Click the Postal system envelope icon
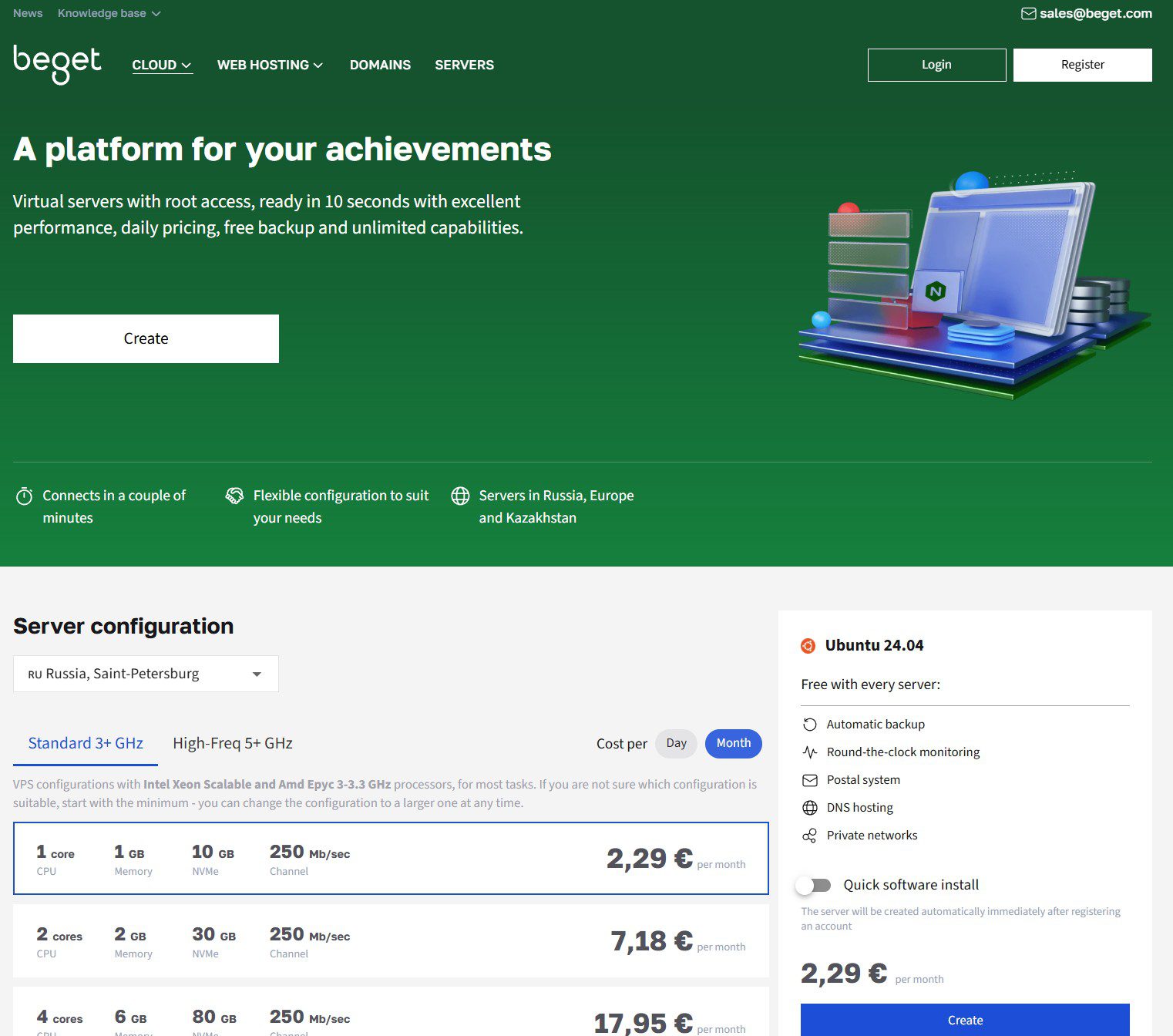Viewport: 1173px width, 1036px height. pos(809,780)
